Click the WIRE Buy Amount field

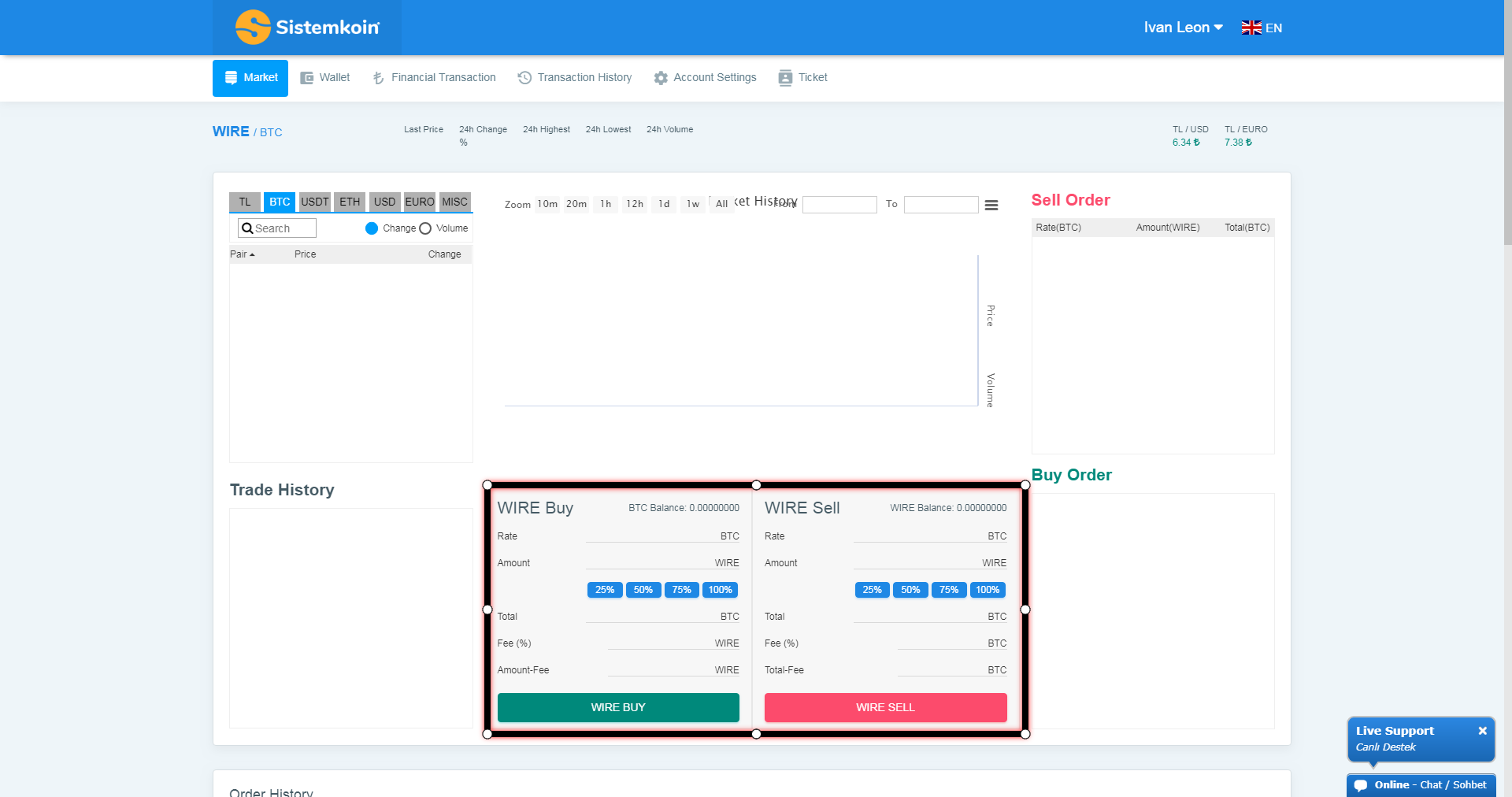coord(662,562)
